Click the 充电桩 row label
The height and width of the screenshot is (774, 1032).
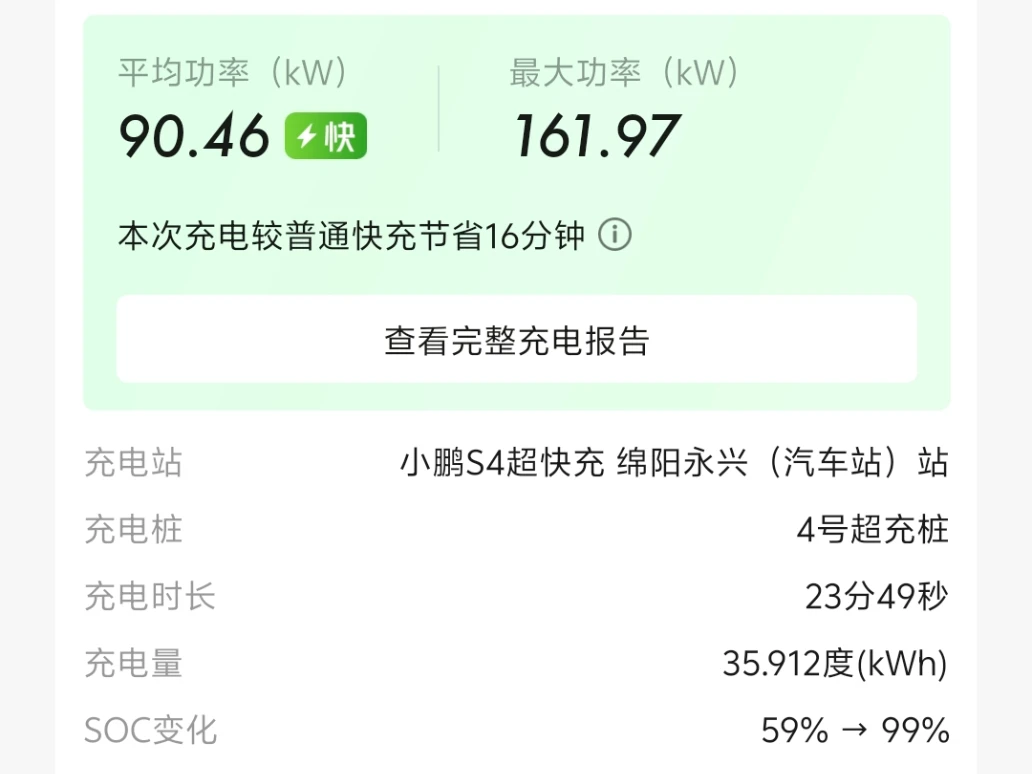(134, 529)
